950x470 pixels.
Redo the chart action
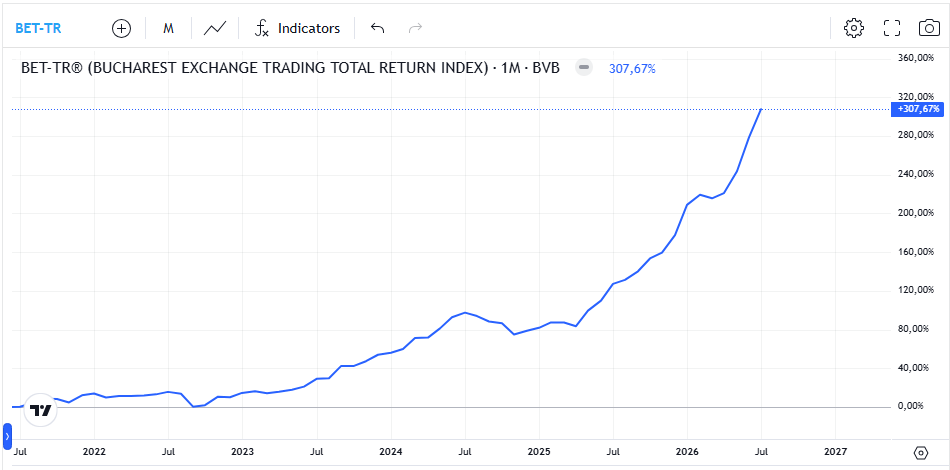[416, 28]
